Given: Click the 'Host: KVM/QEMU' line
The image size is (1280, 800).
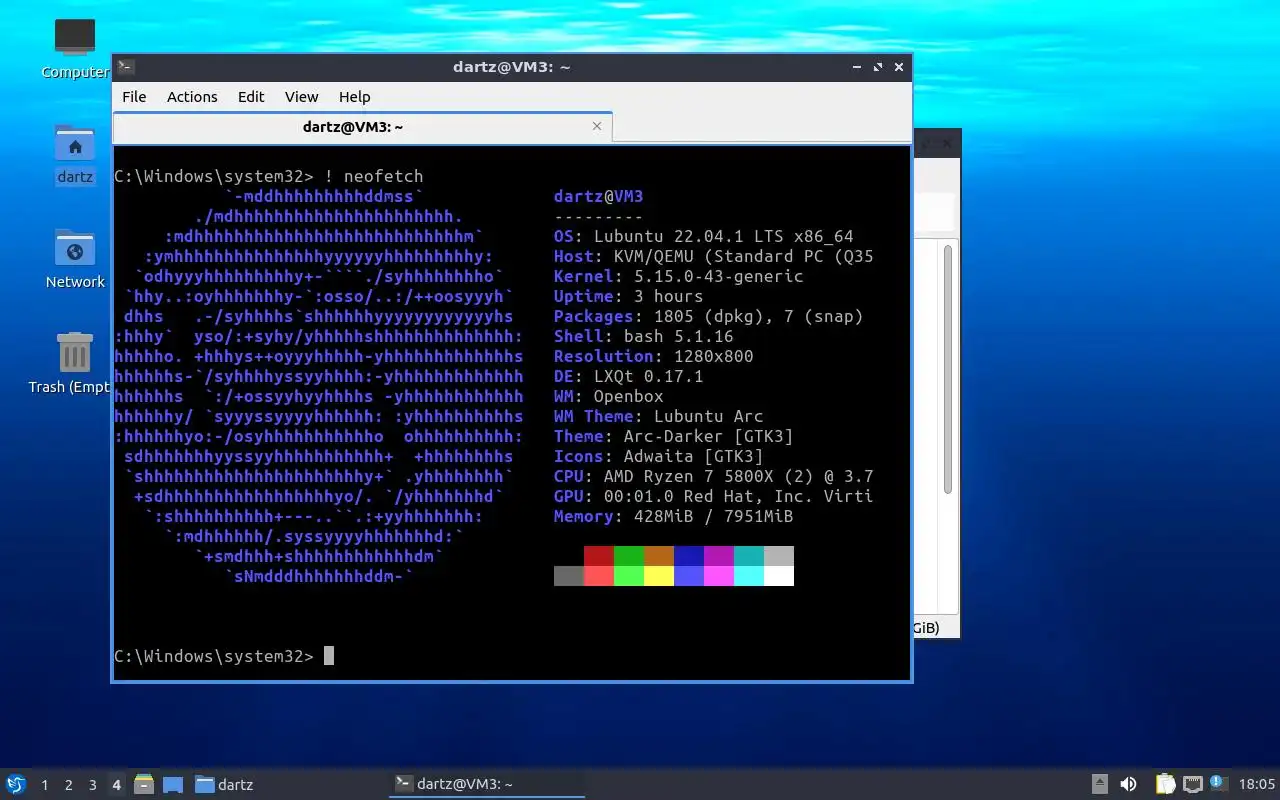Looking at the screenshot, I should [x=714, y=256].
